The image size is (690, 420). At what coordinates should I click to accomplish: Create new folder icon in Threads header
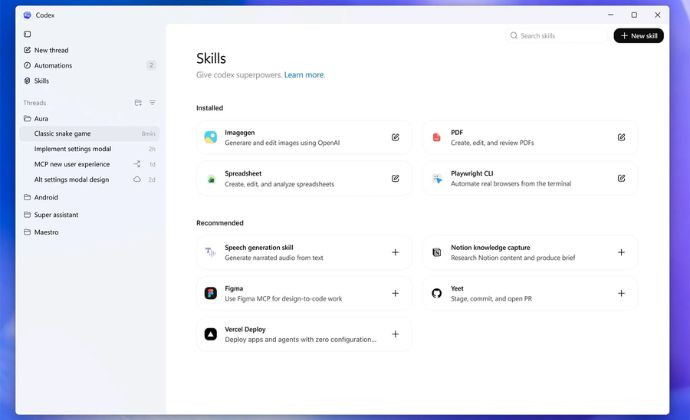click(x=138, y=103)
